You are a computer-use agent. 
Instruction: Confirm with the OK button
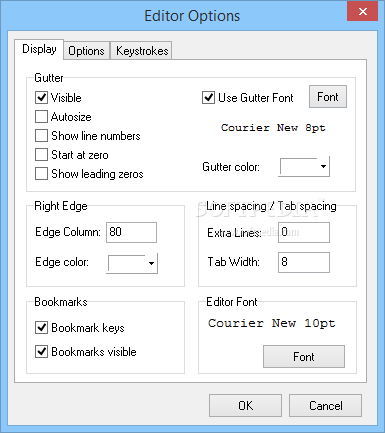(x=245, y=405)
